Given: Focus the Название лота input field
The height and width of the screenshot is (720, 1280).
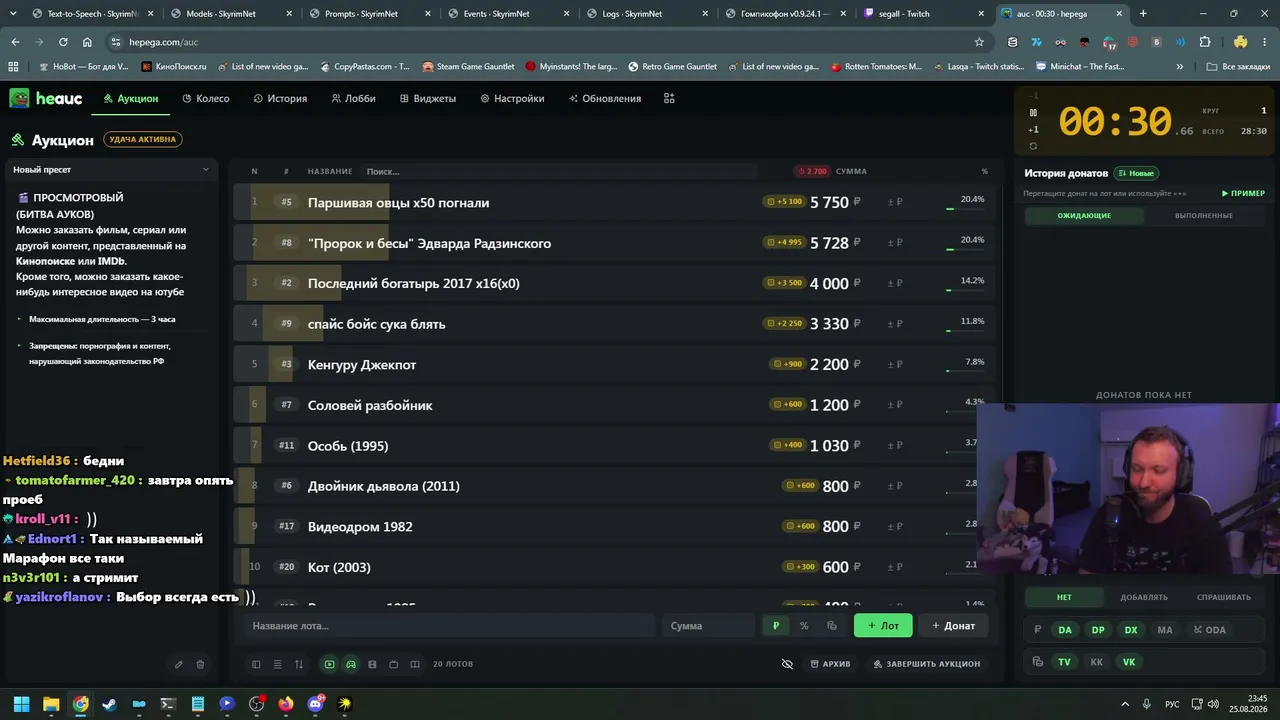Looking at the screenshot, I should coord(449,626).
